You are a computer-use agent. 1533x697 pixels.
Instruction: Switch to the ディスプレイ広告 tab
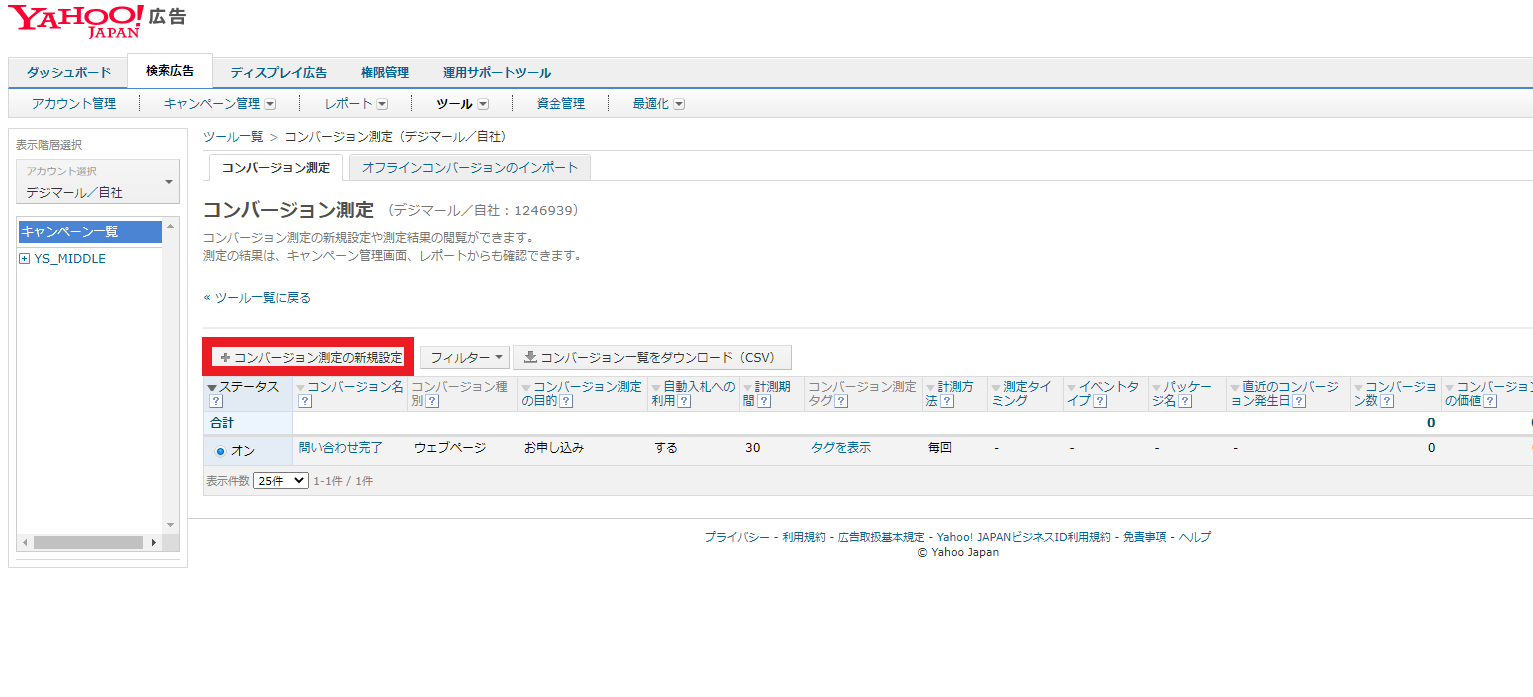coord(278,73)
